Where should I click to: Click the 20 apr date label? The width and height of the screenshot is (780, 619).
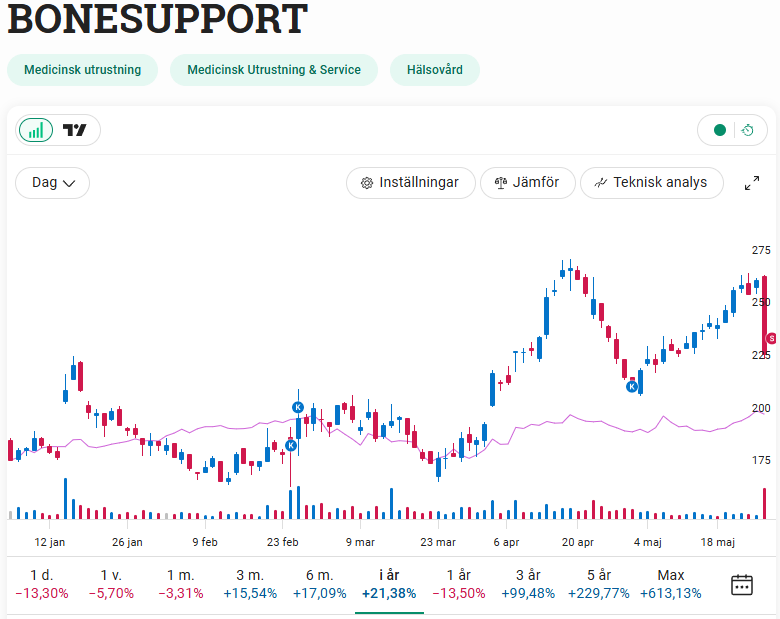tap(578, 542)
